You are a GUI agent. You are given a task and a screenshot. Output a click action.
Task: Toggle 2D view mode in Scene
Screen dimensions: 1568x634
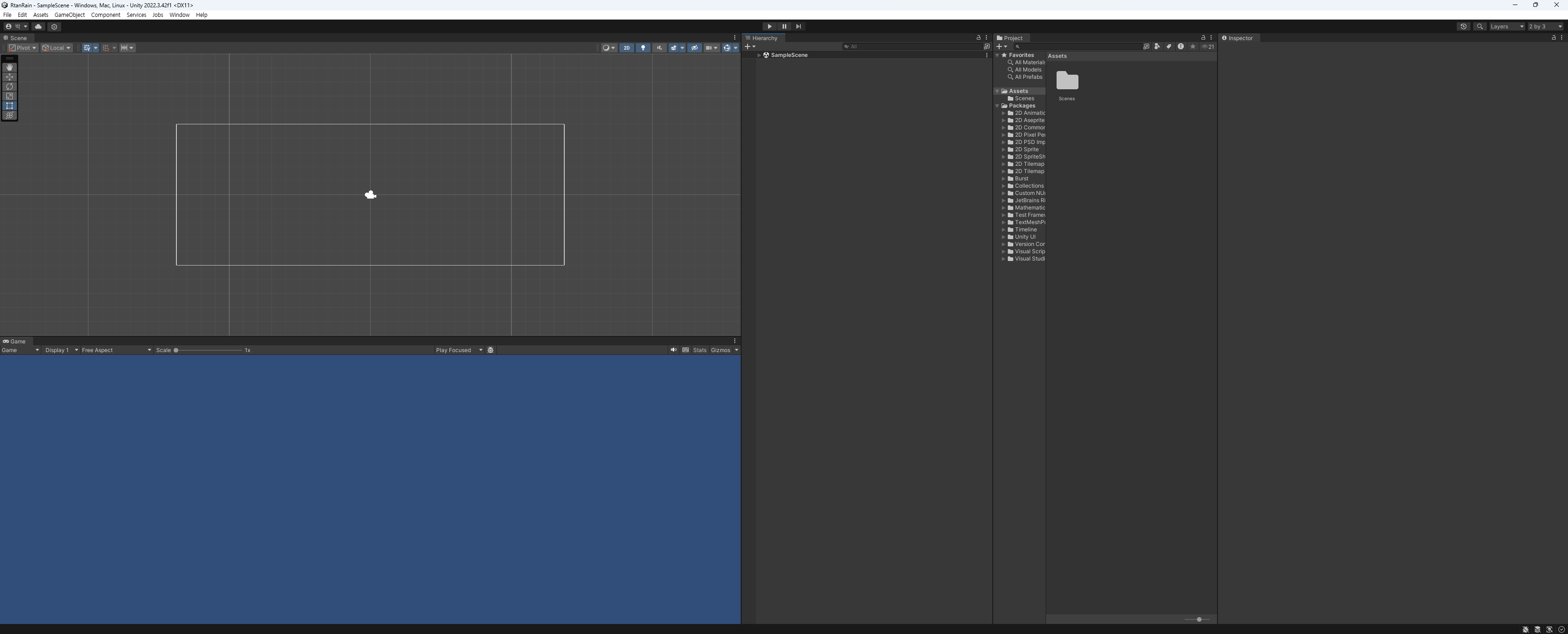(626, 48)
